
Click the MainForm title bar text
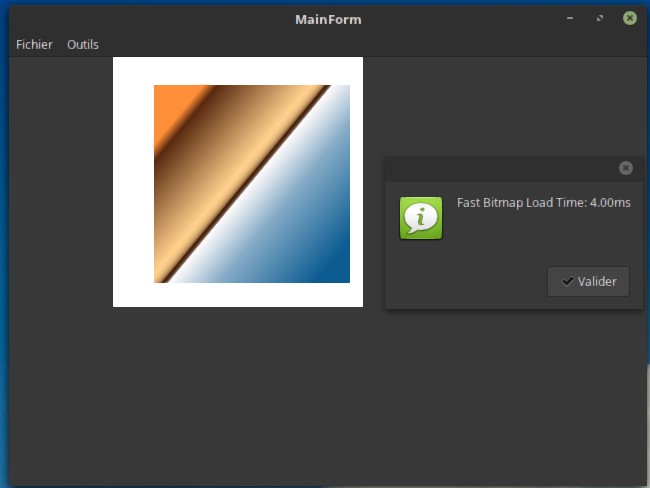(x=328, y=19)
